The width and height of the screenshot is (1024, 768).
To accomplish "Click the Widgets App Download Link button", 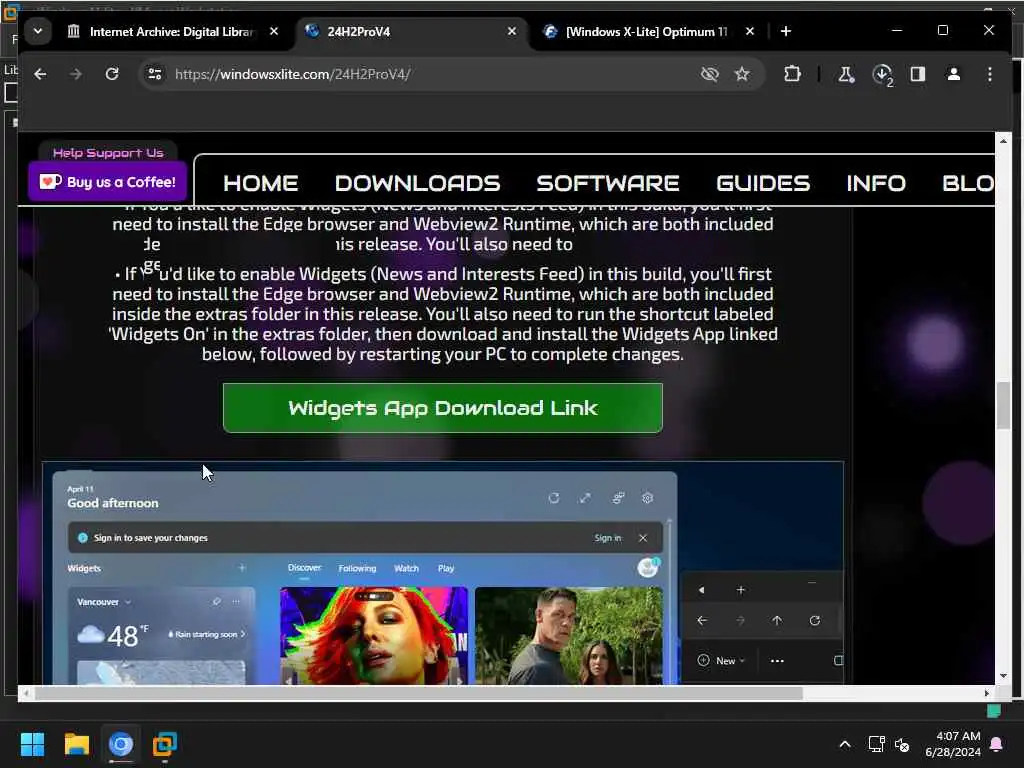I will 443,408.
